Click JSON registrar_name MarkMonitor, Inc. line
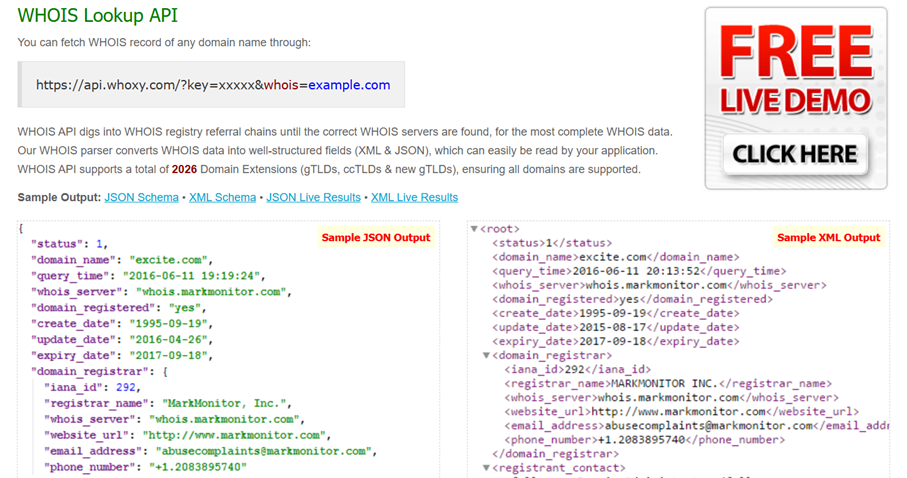 pos(168,403)
